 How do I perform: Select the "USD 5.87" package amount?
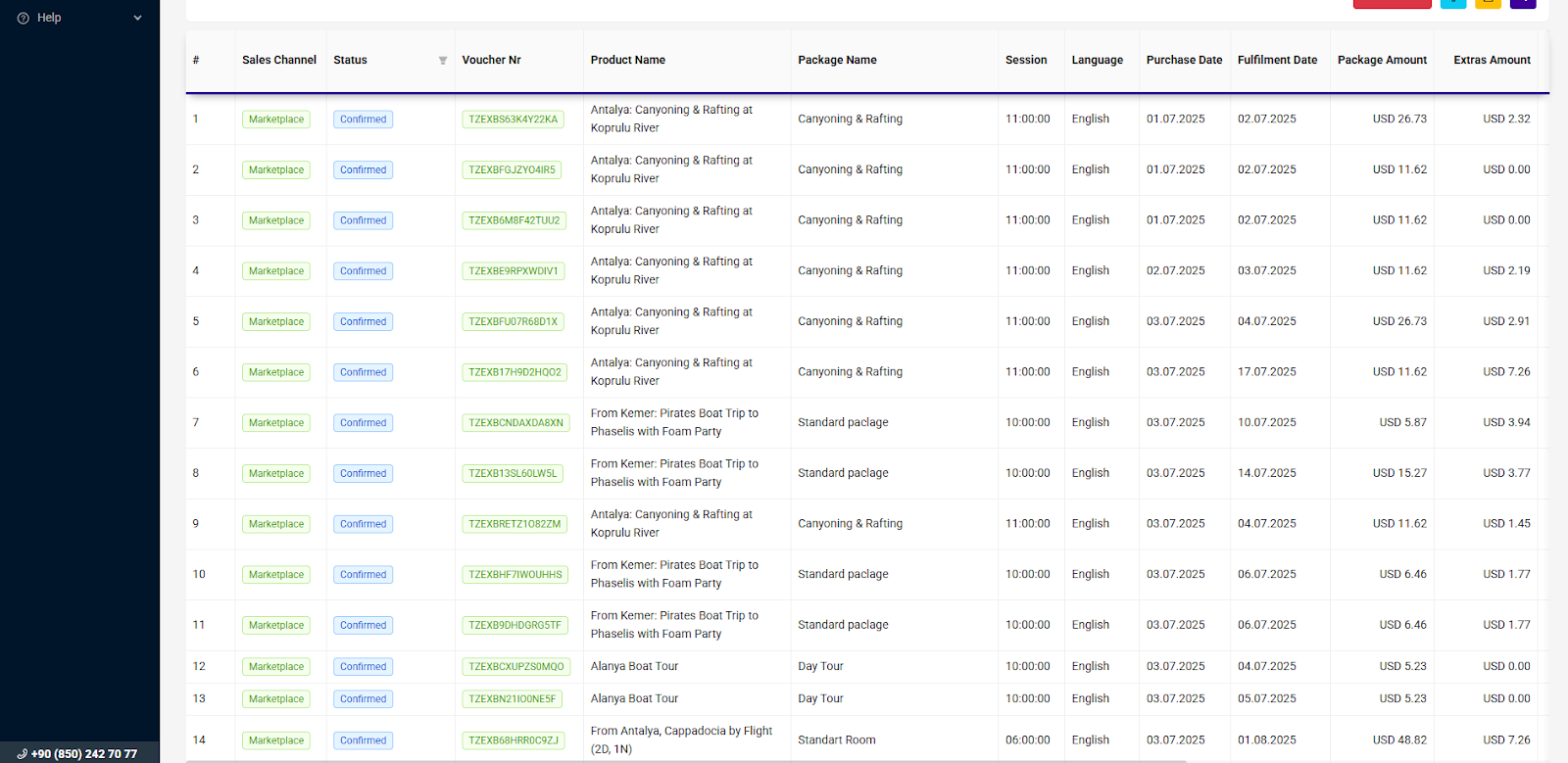[1403, 422]
